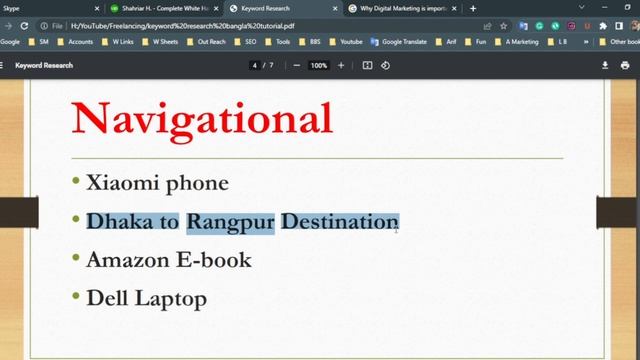The image size is (640, 360).
Task: Click the pink square extension icon
Action: (571, 26)
